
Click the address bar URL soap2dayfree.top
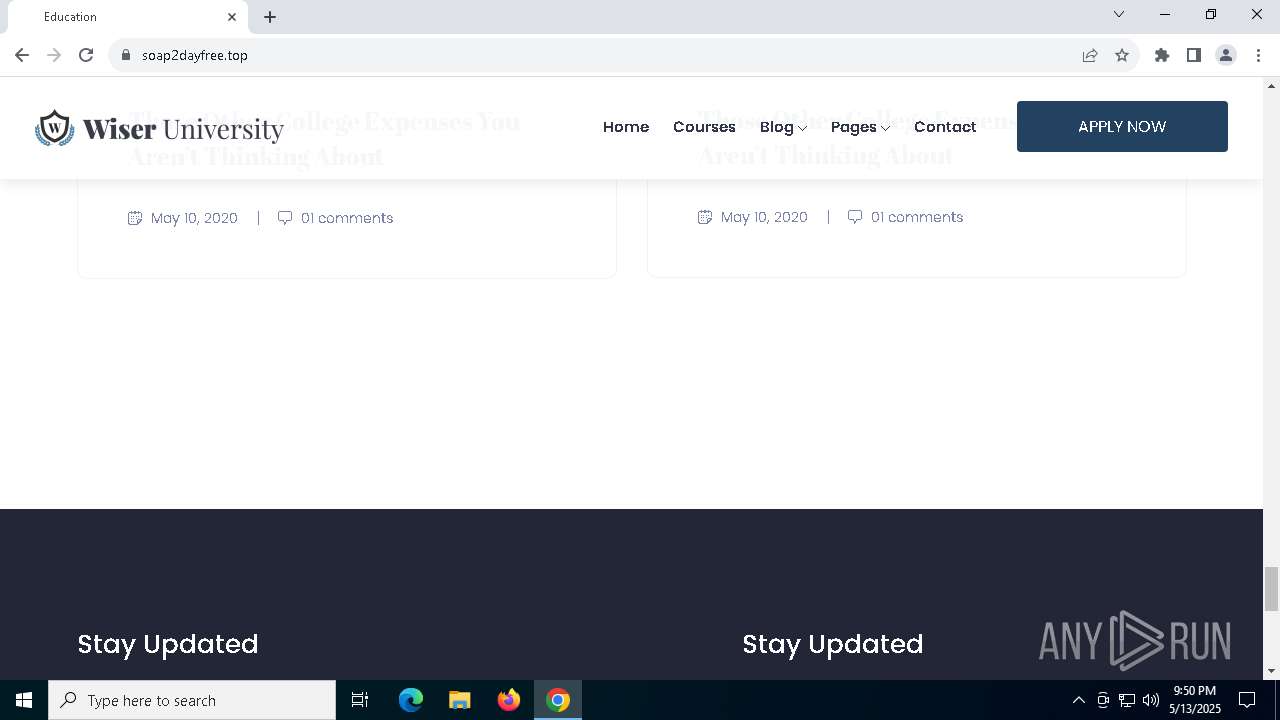(195, 55)
